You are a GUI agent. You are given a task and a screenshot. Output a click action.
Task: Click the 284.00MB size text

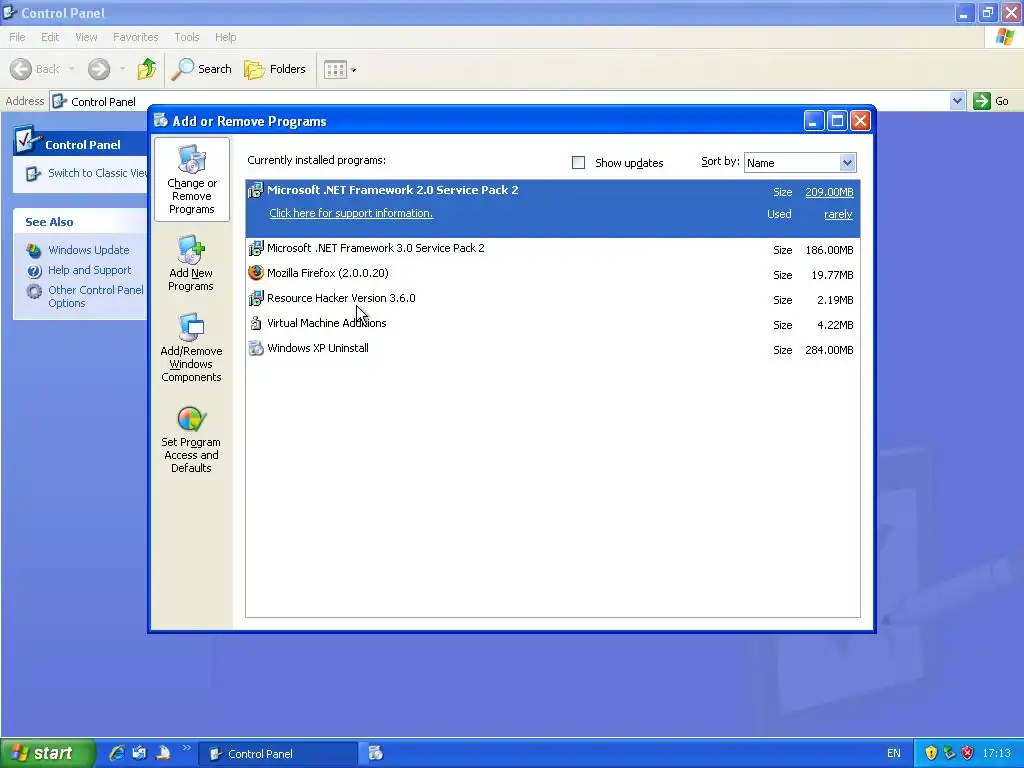click(829, 350)
